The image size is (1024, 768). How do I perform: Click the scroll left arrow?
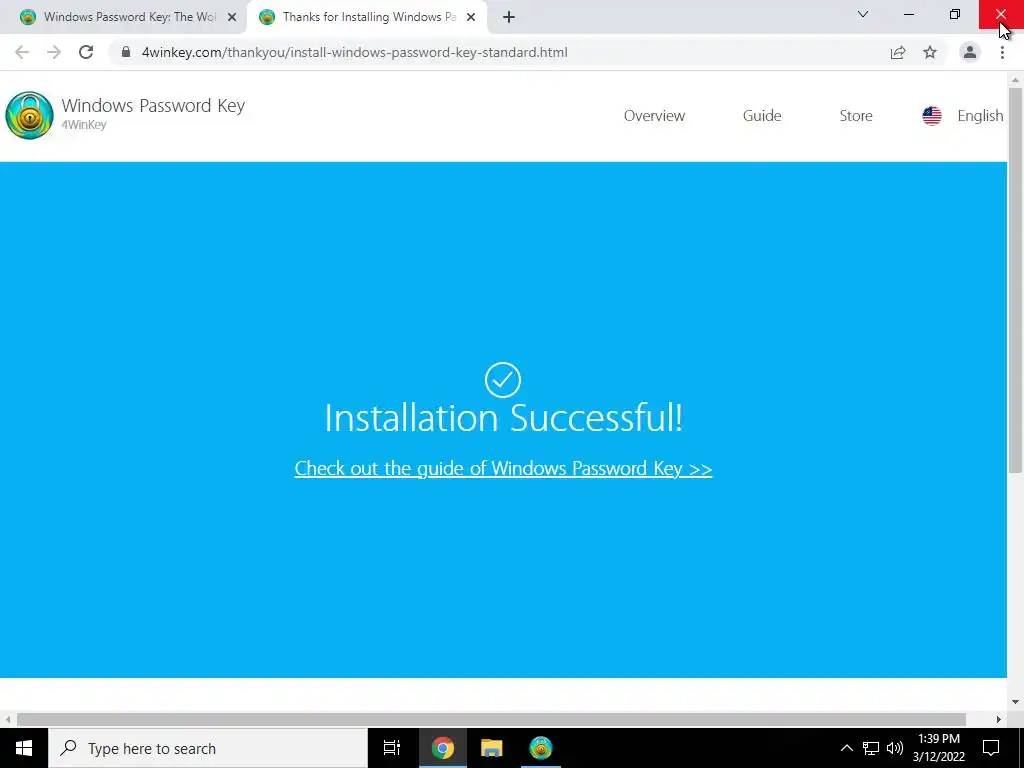point(8,719)
